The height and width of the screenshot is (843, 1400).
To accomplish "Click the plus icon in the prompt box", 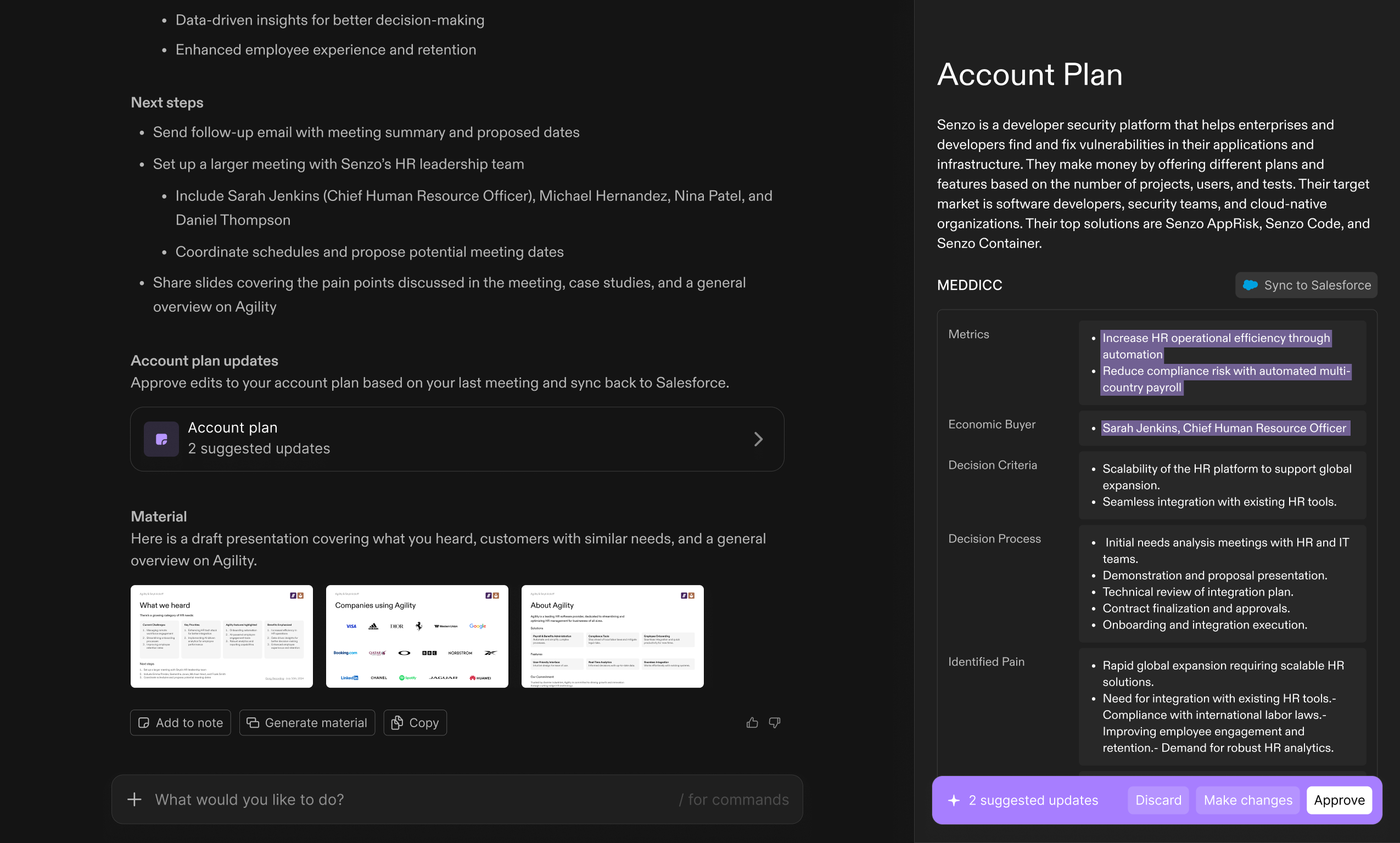I will (x=134, y=799).
